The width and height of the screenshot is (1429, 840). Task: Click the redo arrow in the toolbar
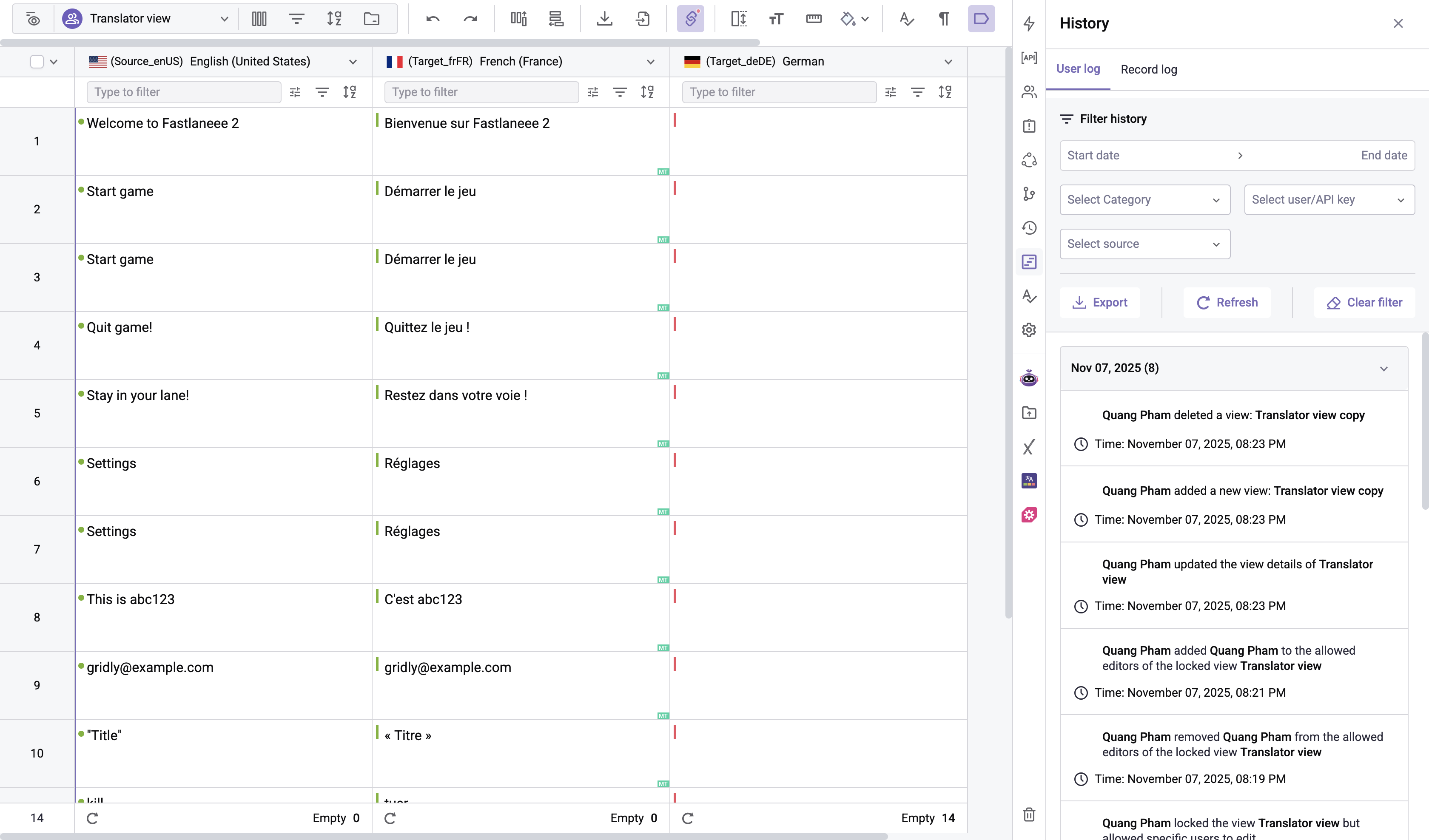coord(470,19)
